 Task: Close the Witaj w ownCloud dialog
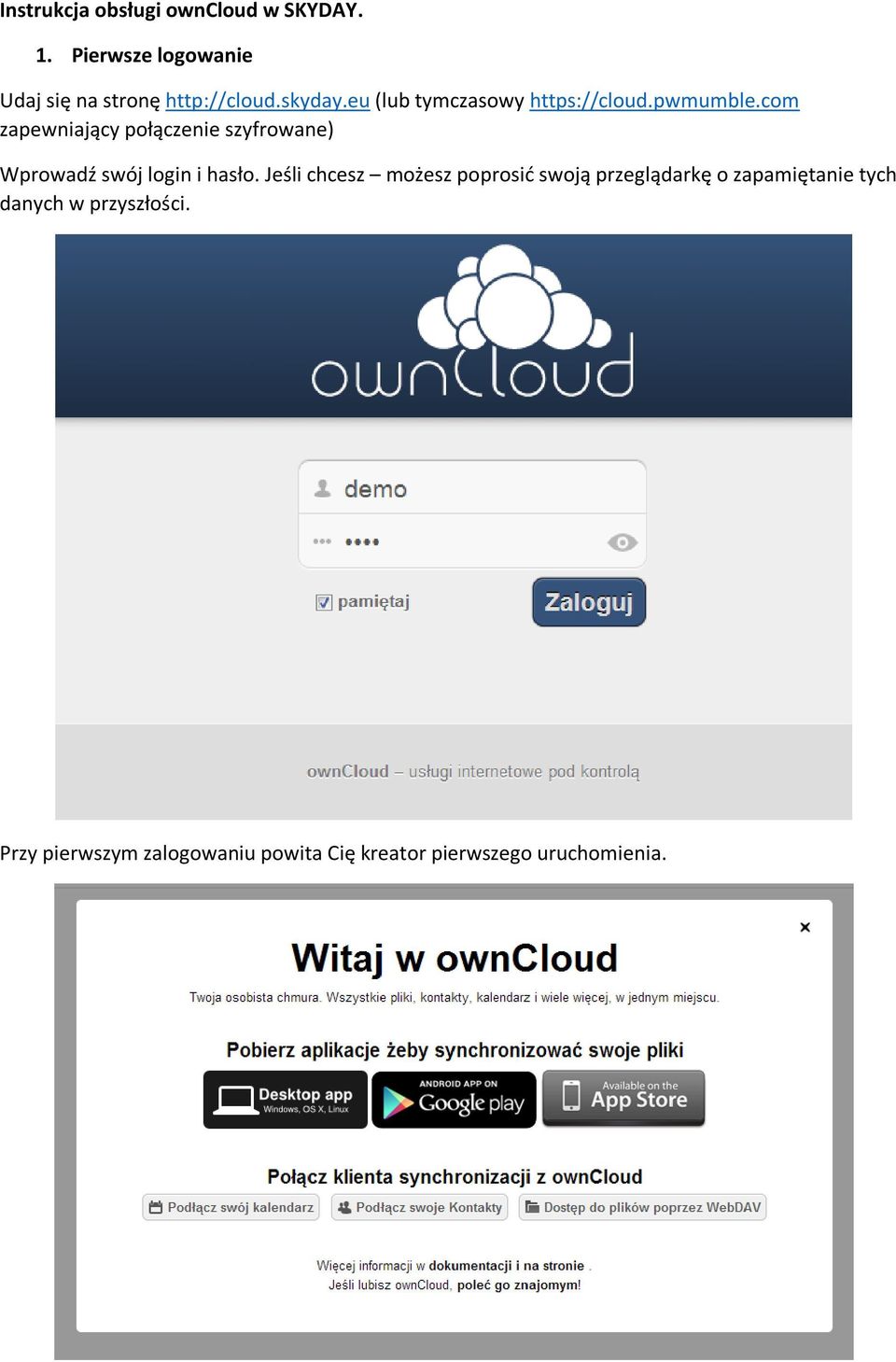805,927
